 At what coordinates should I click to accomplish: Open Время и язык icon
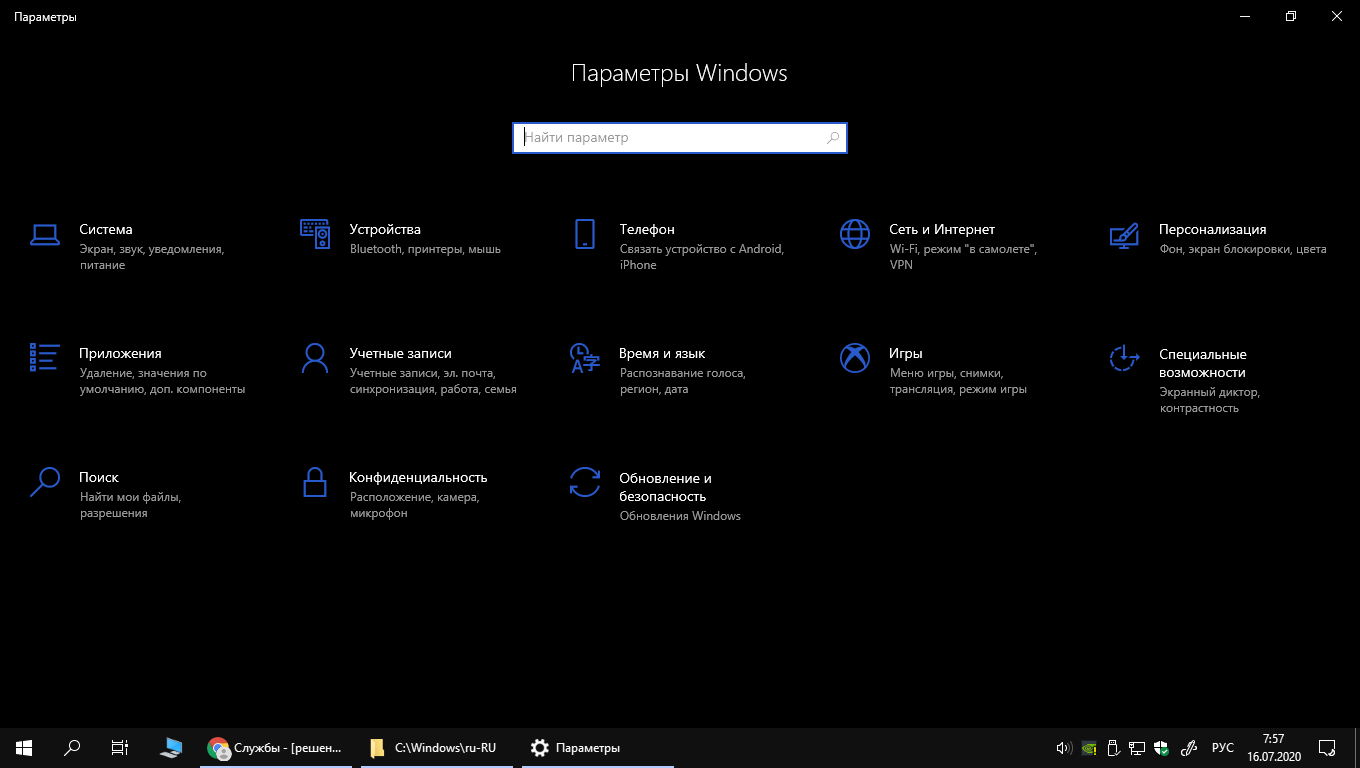pyautogui.click(x=585, y=357)
